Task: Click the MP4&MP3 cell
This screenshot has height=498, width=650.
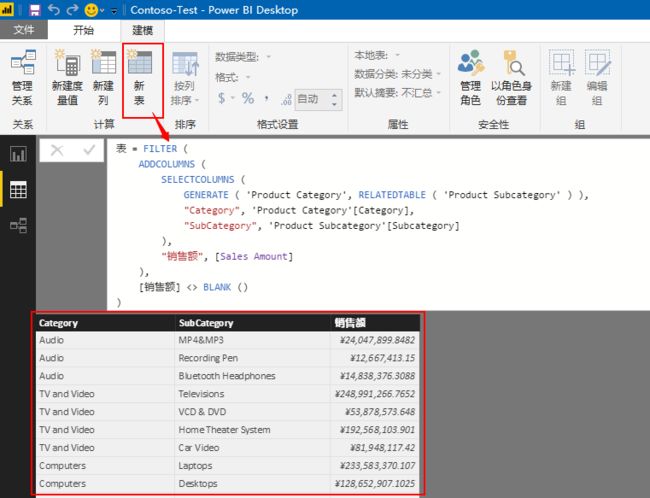Action: tap(252, 340)
